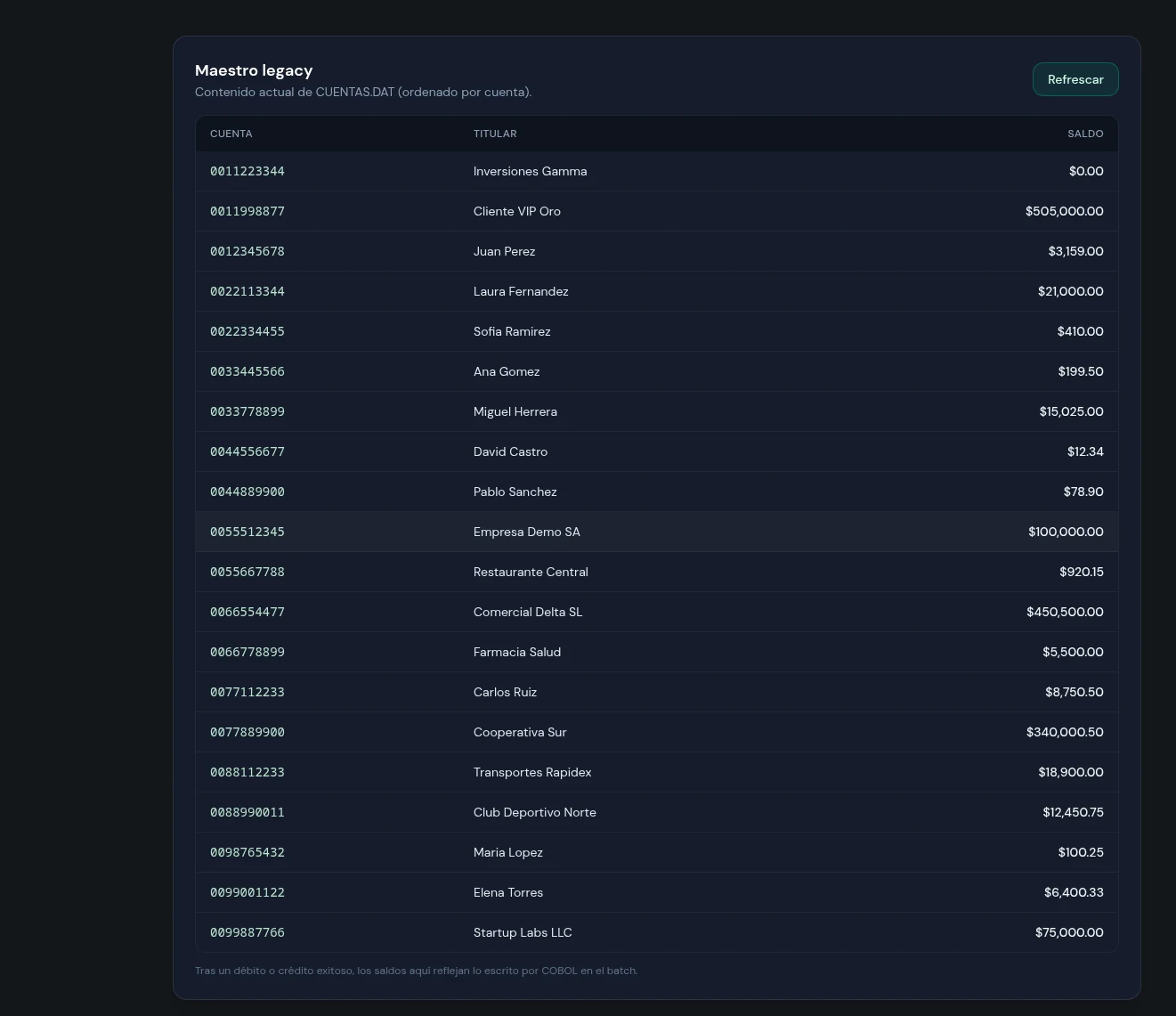This screenshot has height=1016, width=1176.
Task: Click titular Farmacia Salud
Action: 517,652
